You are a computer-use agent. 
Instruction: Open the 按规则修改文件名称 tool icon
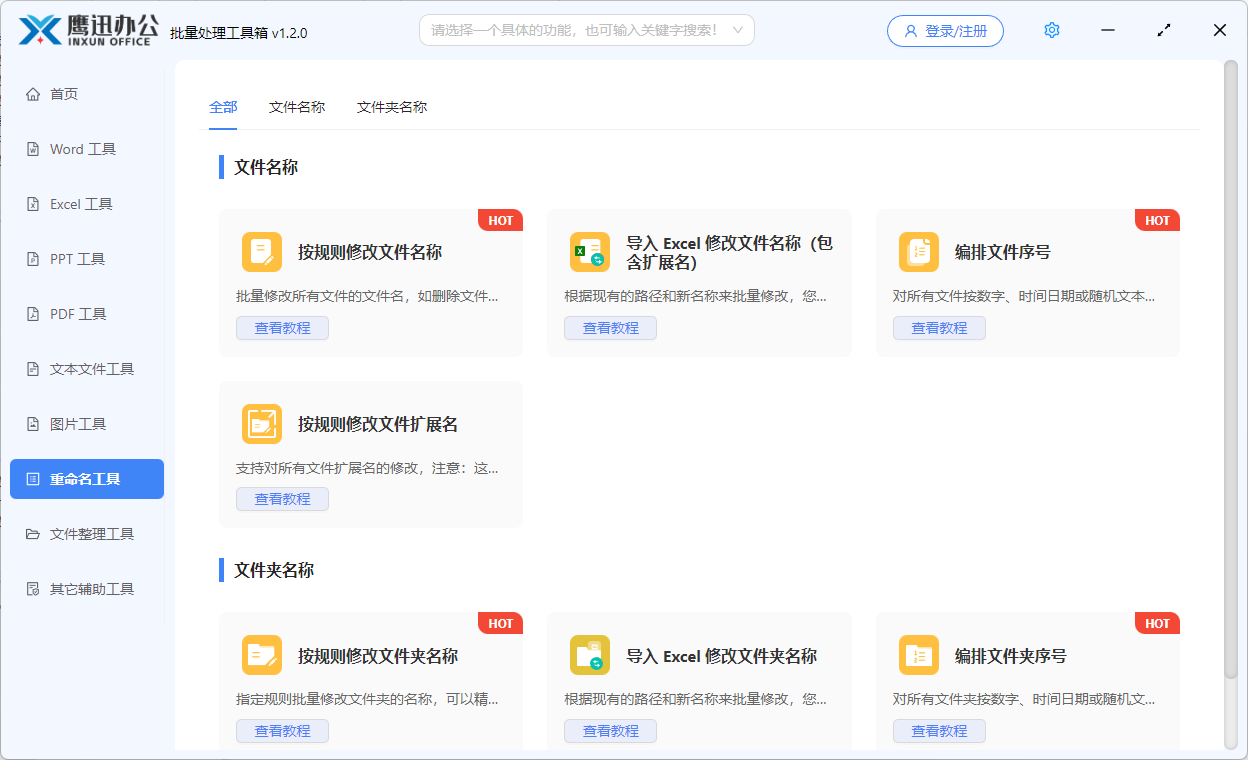262,252
